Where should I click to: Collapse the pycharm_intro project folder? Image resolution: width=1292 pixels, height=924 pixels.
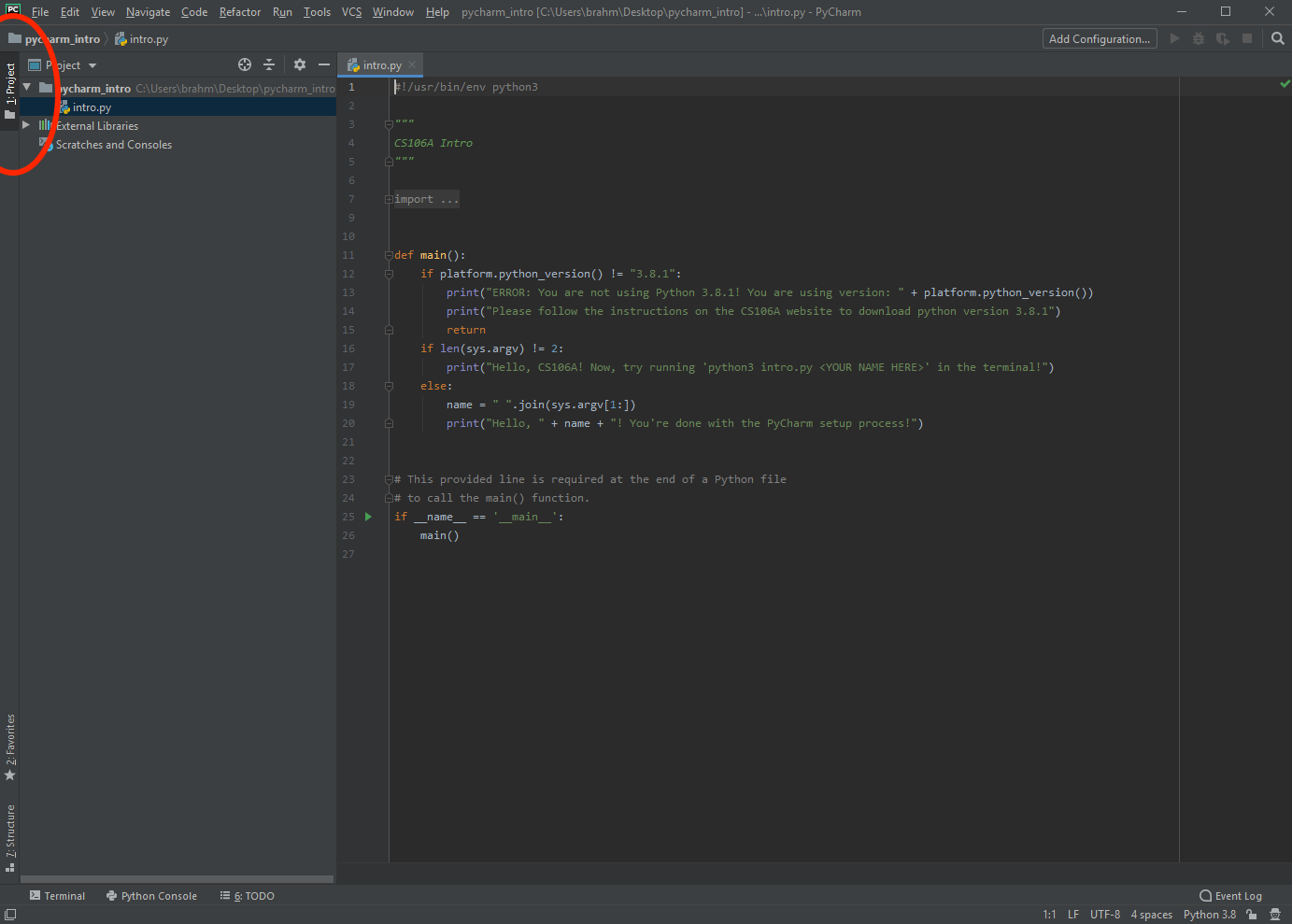(x=24, y=88)
